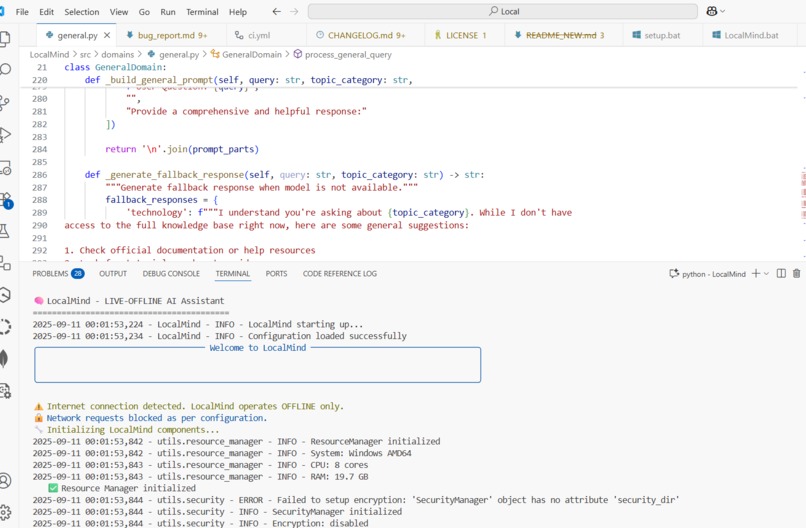Viewport: 806px width, 528px height.
Task: Click sticky scroll line _build_general_prompt
Action: tap(249, 80)
